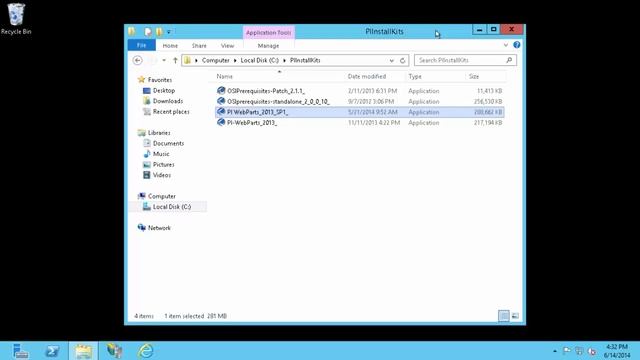This screenshot has height=360, width=640.
Task: Select Computer in the address bar
Action: [216, 60]
